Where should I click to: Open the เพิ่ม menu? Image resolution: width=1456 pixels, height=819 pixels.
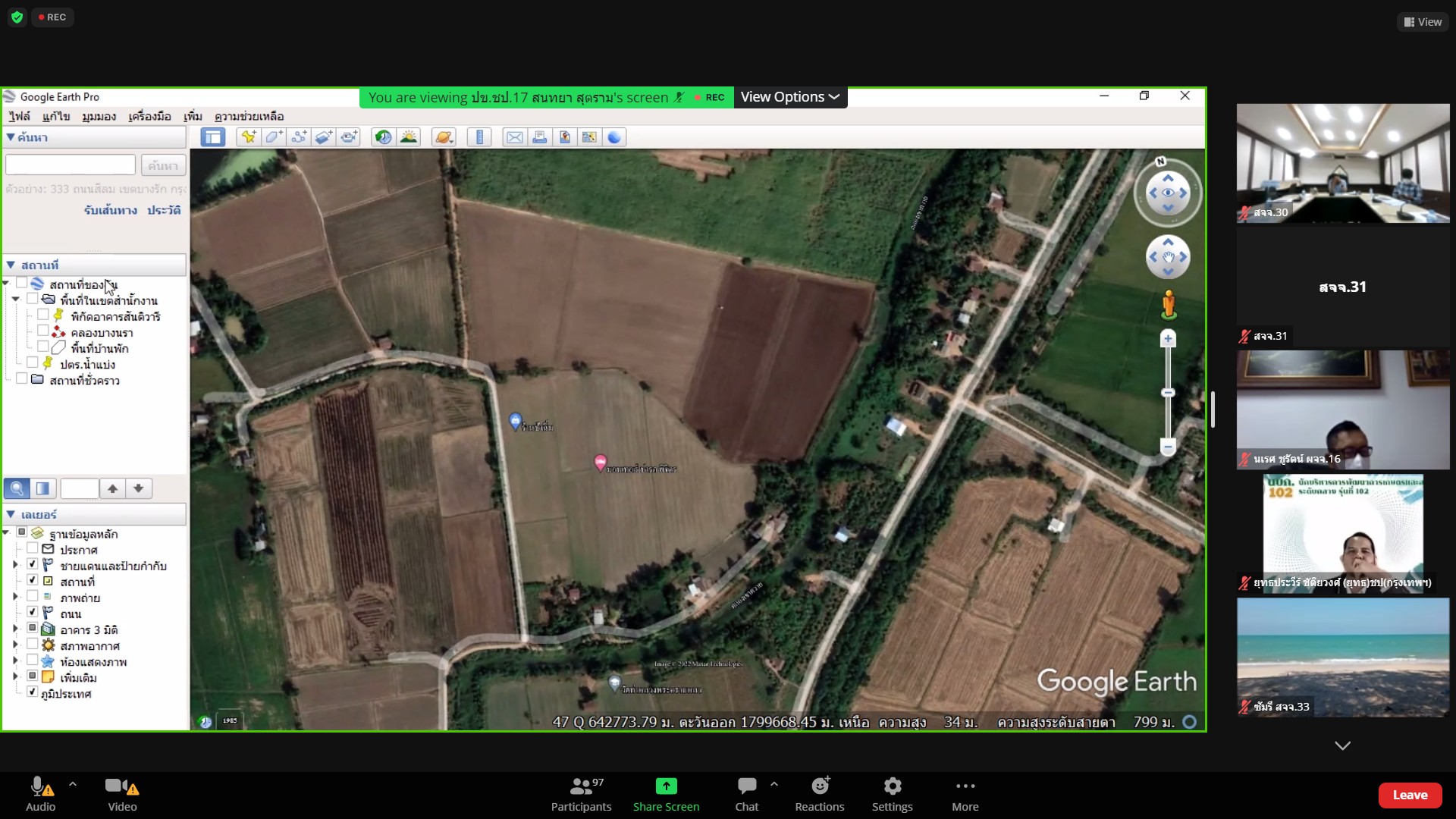click(x=193, y=116)
